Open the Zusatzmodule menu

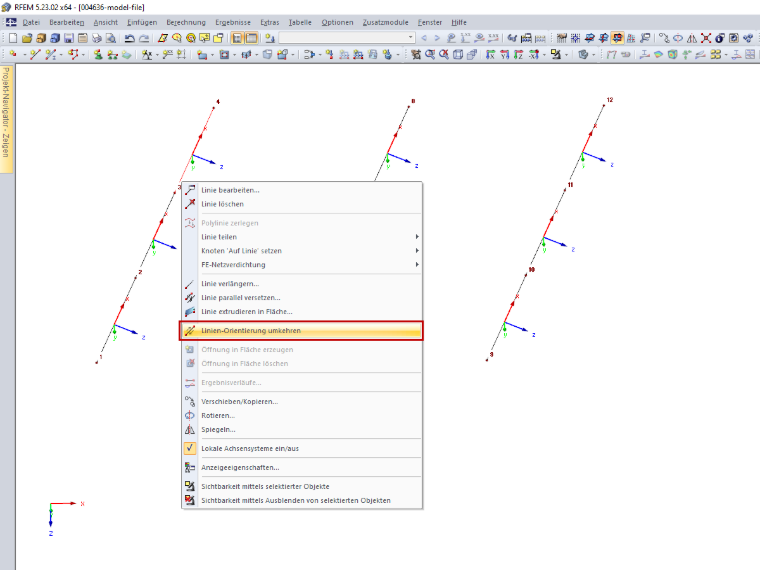pyautogui.click(x=385, y=22)
